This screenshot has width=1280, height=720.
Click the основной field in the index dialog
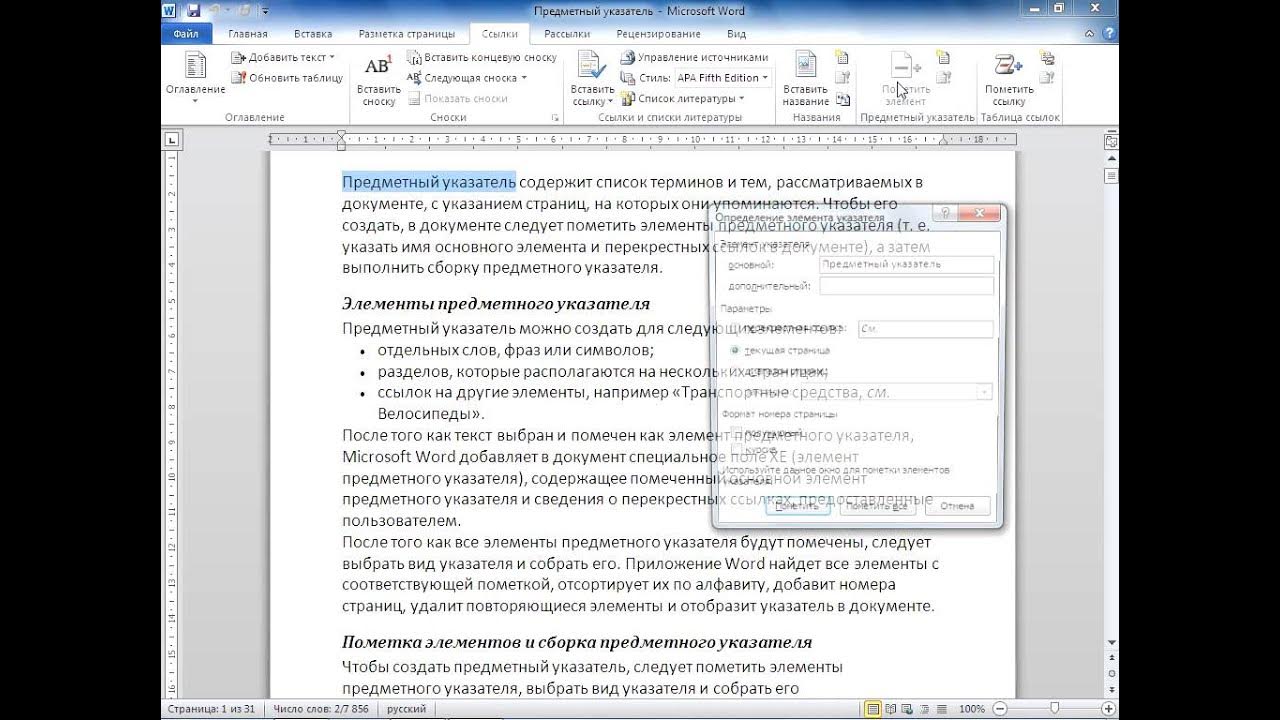click(x=906, y=265)
